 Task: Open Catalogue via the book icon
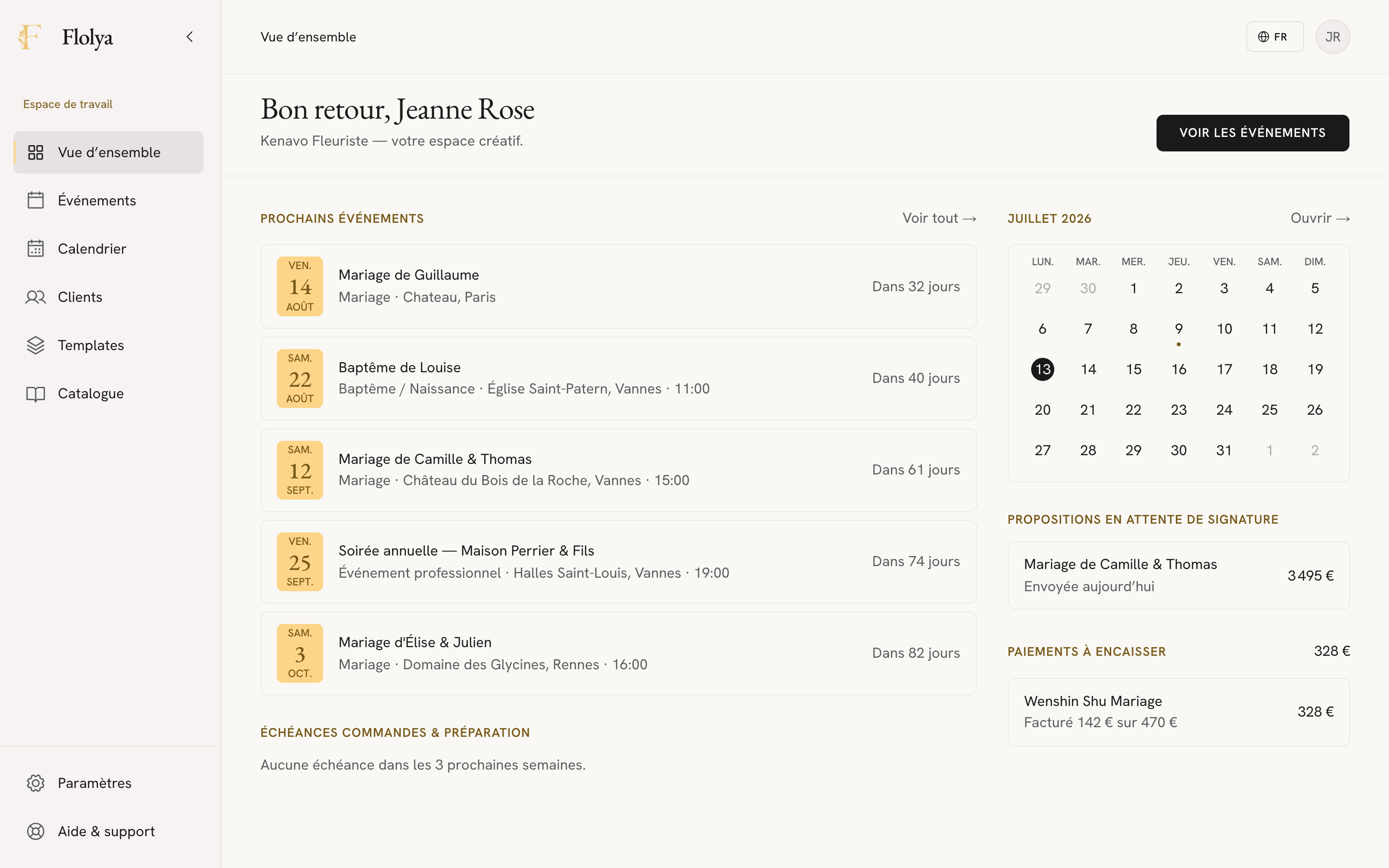[x=36, y=394]
